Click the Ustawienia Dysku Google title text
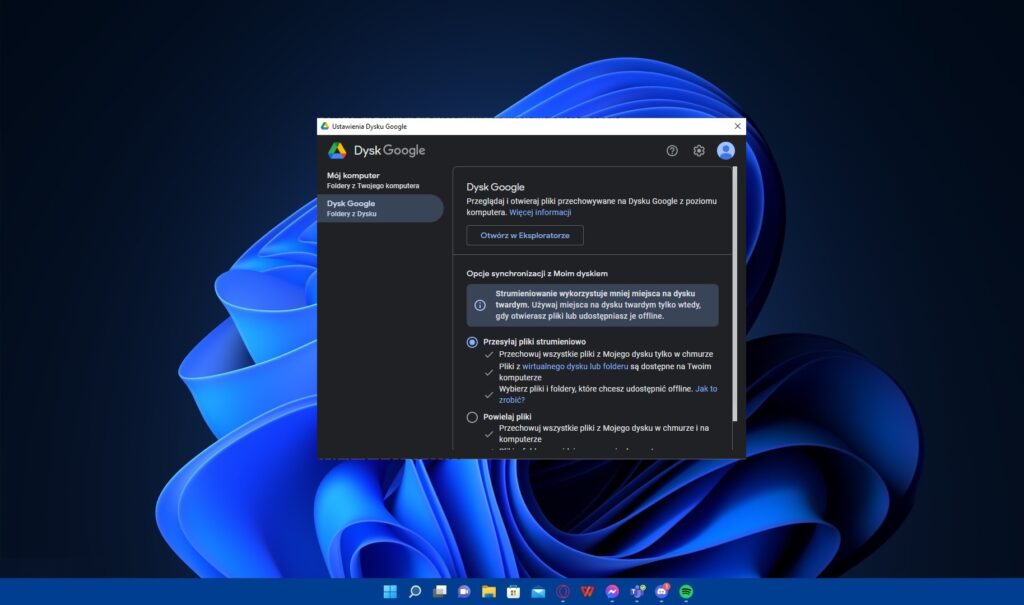 [x=369, y=127]
